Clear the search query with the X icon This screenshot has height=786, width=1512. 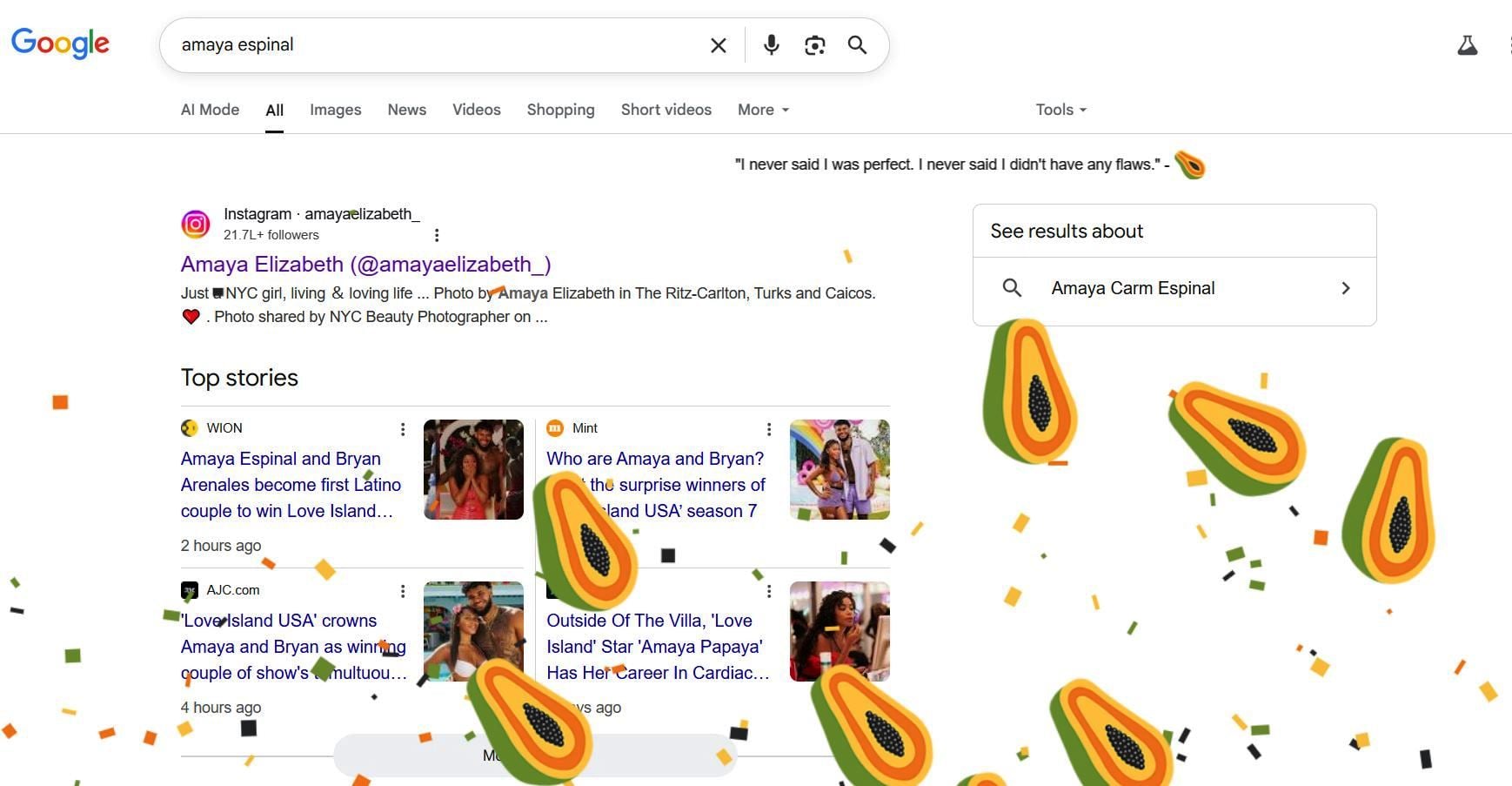click(x=718, y=44)
